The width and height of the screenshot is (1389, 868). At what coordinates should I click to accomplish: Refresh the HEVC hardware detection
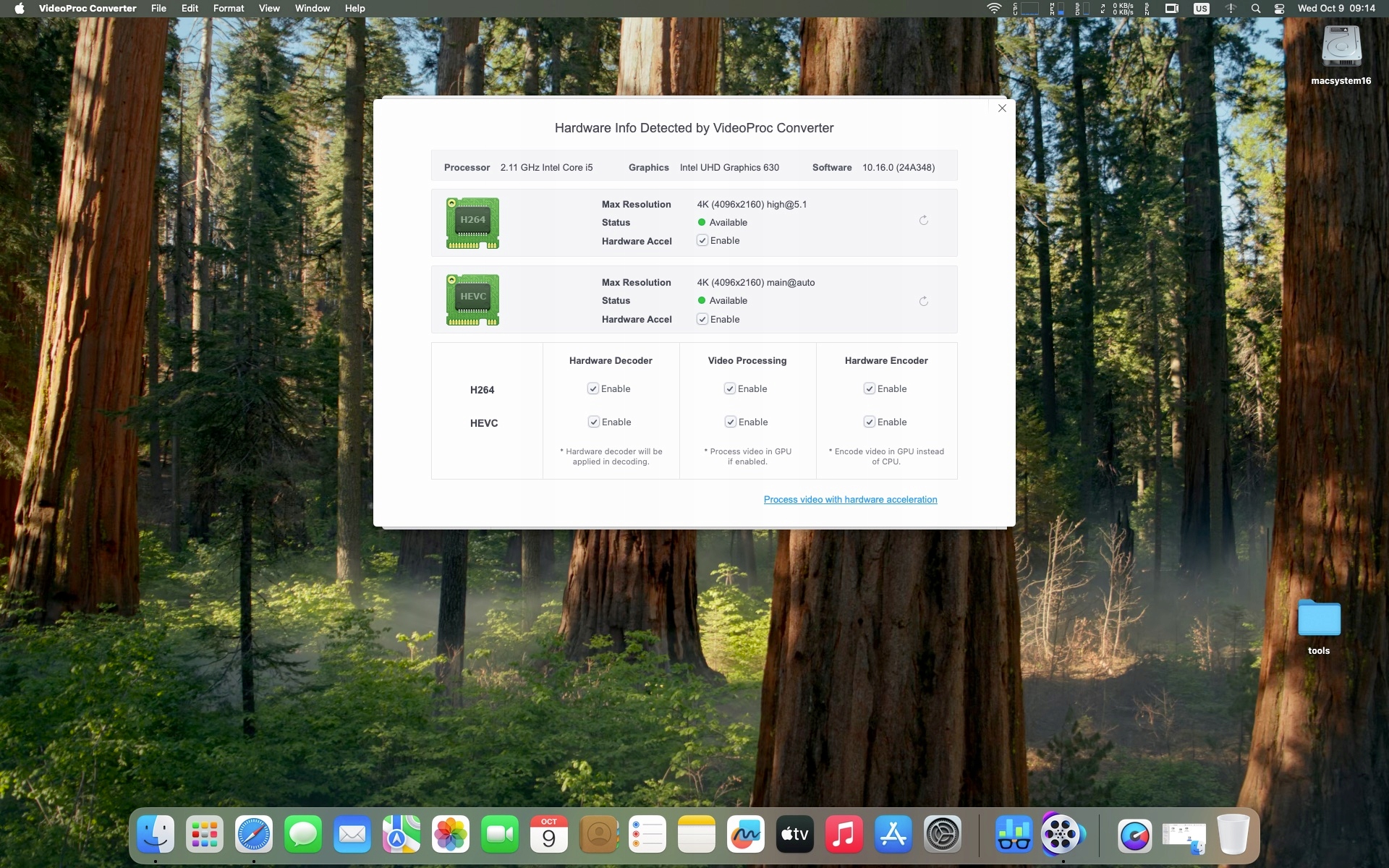(x=924, y=302)
